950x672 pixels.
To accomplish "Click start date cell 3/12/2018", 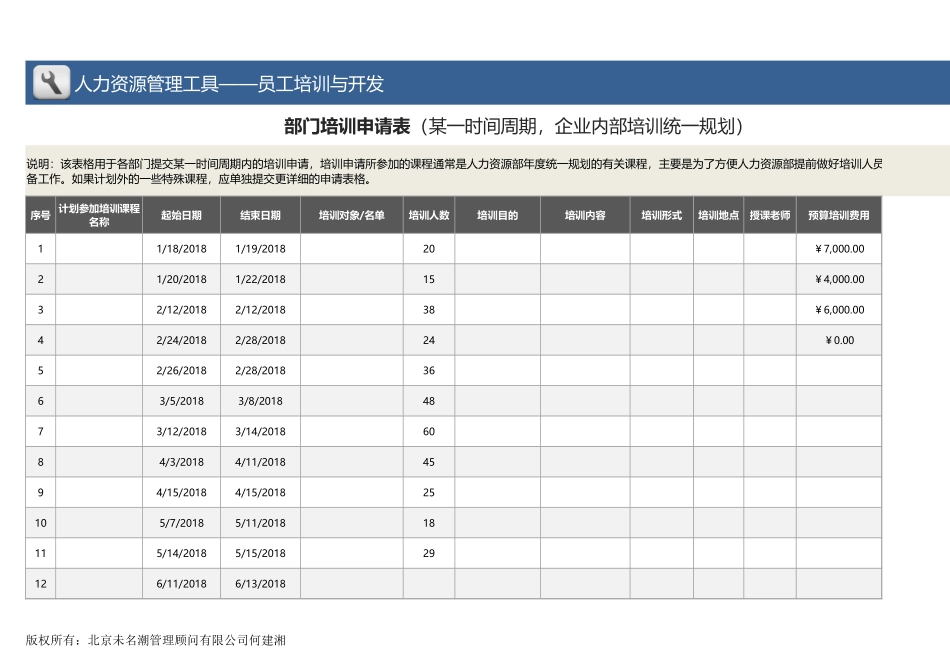I will [x=181, y=431].
